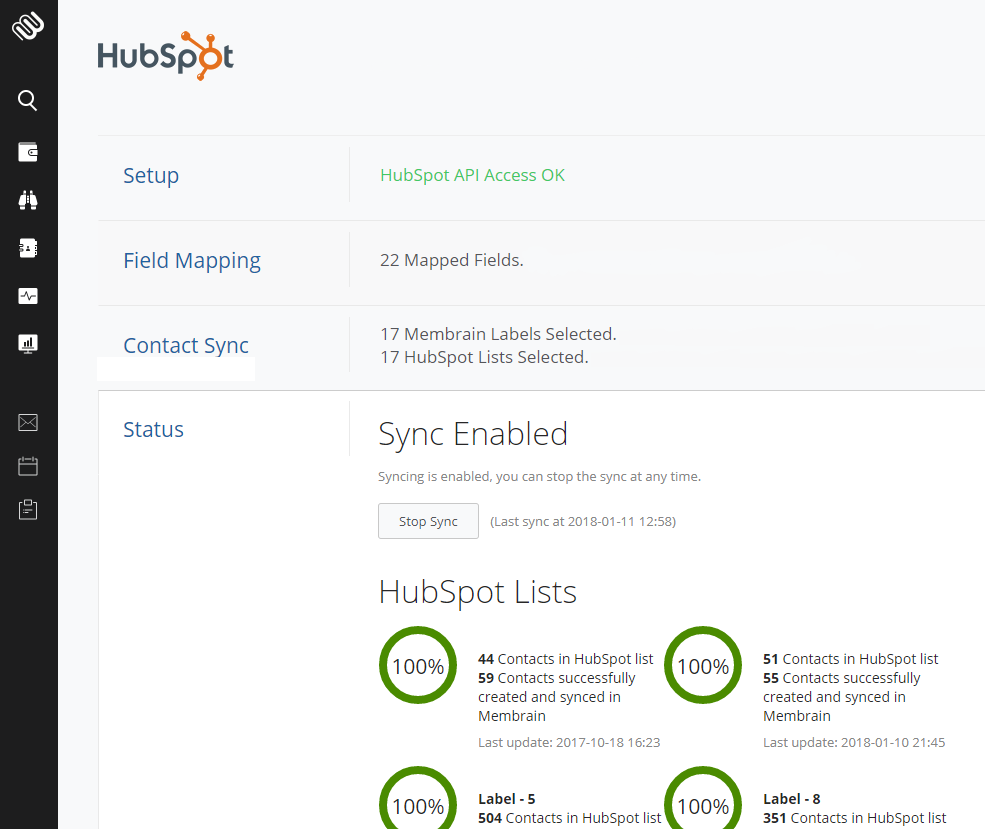
Task: Click the "Label - 5" list title
Action: tap(506, 799)
